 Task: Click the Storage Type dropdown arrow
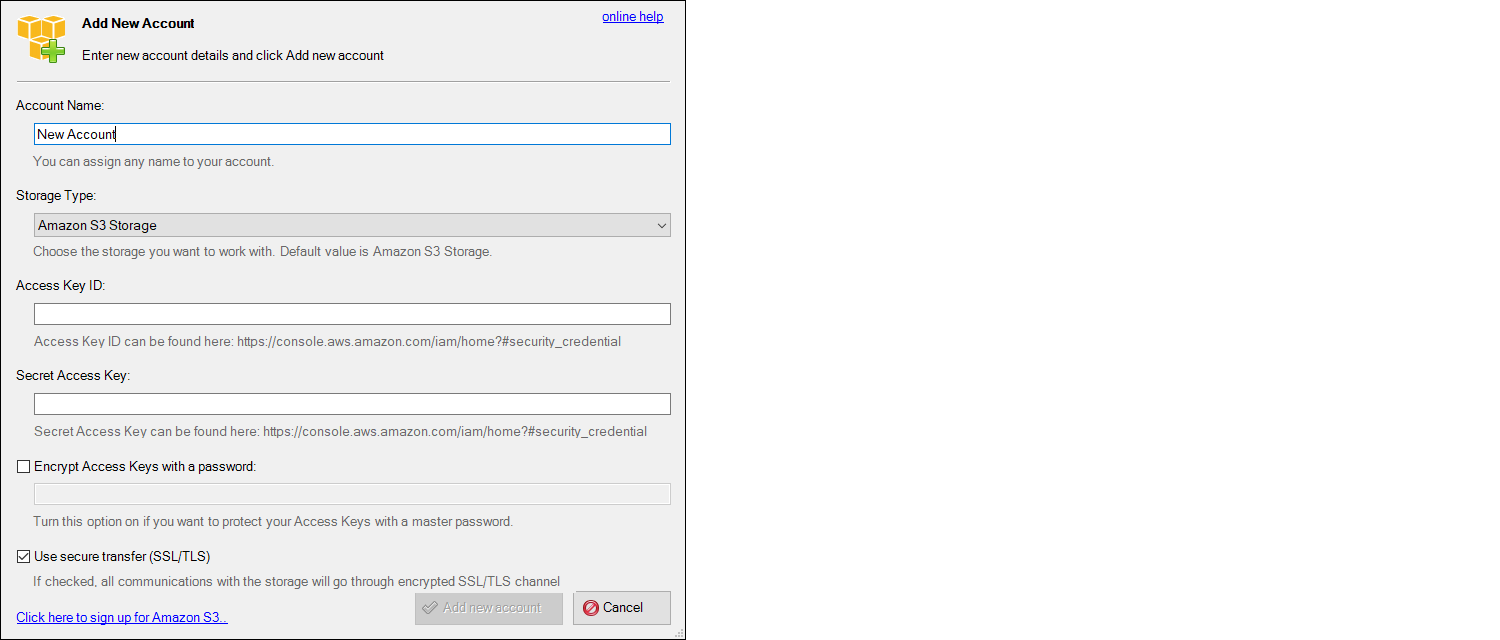[x=661, y=225]
